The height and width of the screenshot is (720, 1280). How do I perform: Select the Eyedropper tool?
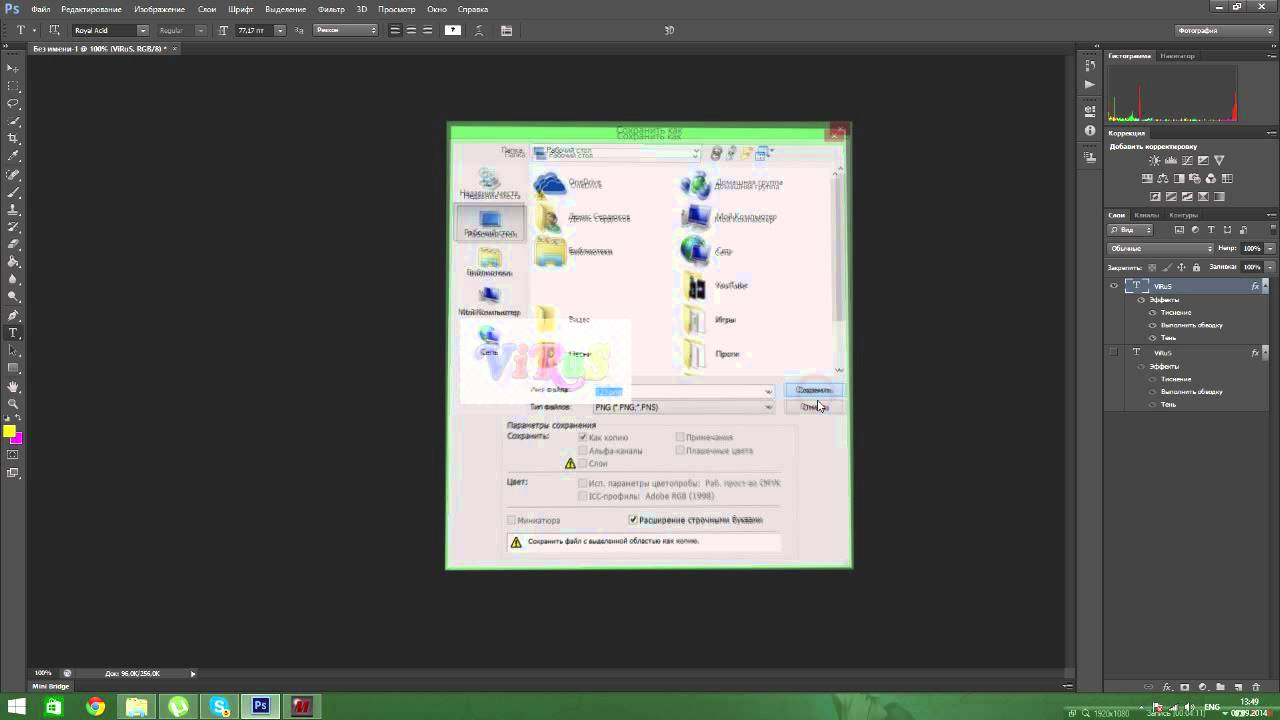pos(13,157)
